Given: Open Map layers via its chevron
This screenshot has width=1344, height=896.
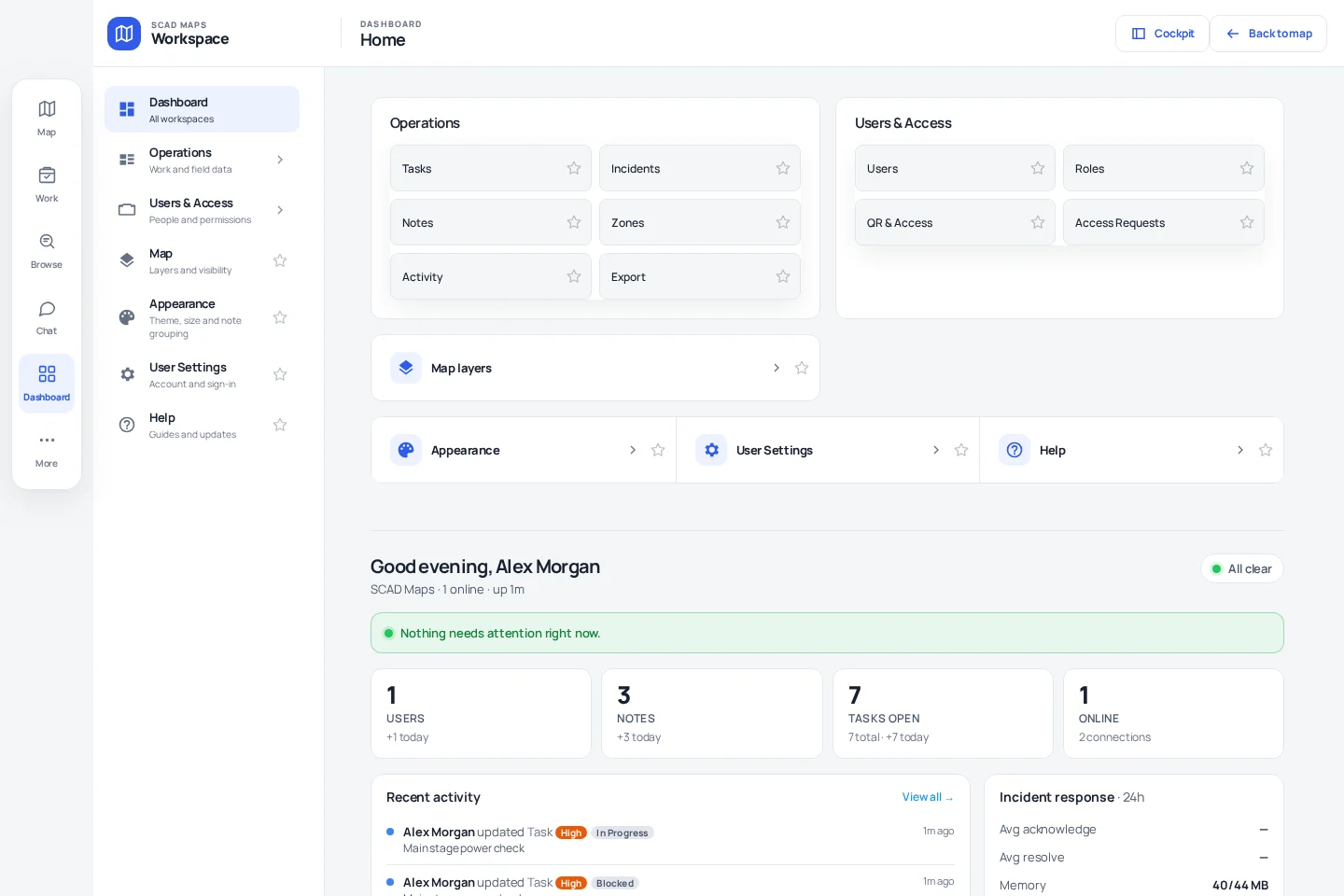Looking at the screenshot, I should (777, 368).
